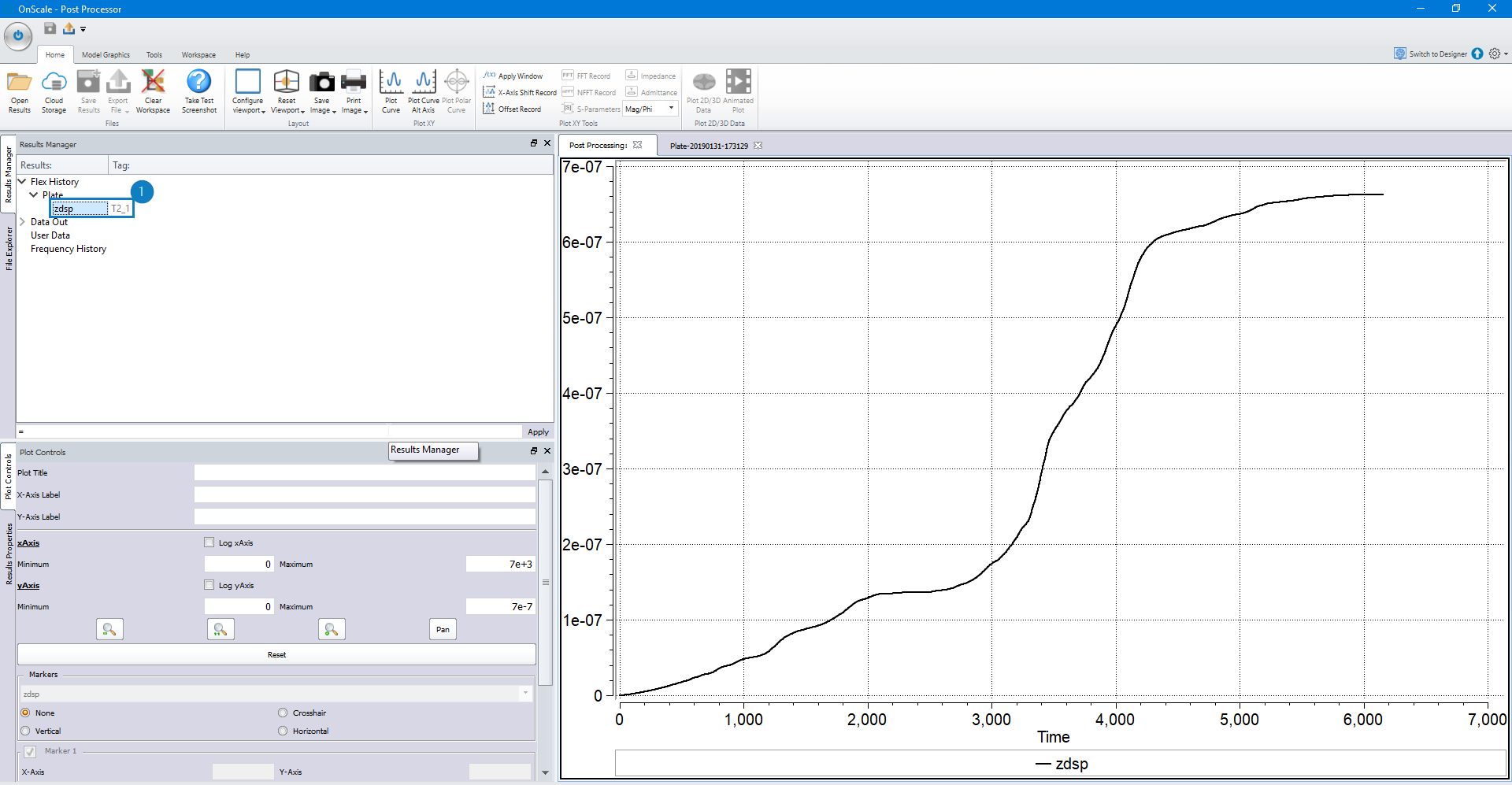Click the Reset button in Plot Controls
The image size is (1512, 785).
276,654
